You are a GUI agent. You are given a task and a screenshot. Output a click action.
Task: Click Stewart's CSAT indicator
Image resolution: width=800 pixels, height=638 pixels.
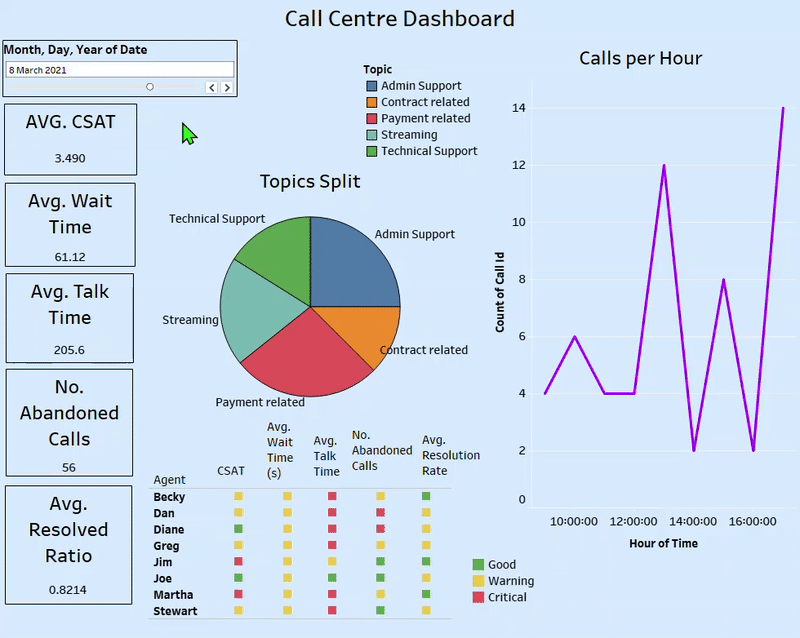(x=238, y=610)
